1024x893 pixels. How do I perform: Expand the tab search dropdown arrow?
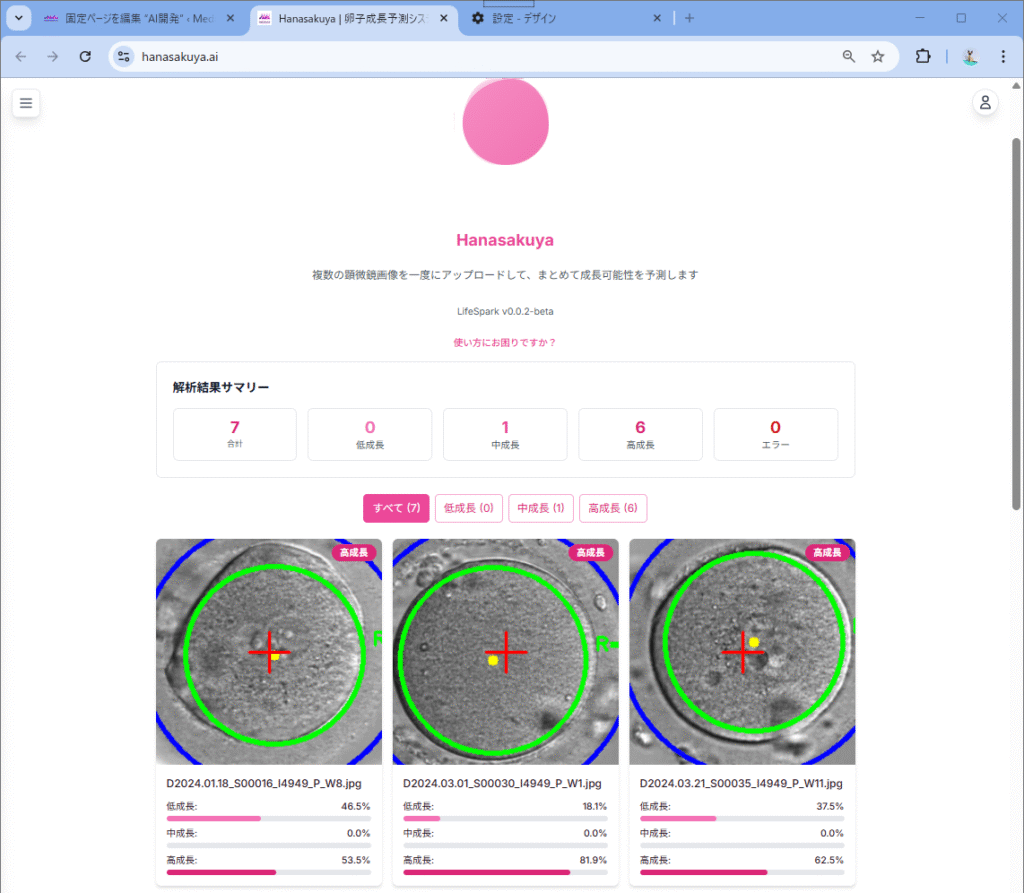pos(18,18)
